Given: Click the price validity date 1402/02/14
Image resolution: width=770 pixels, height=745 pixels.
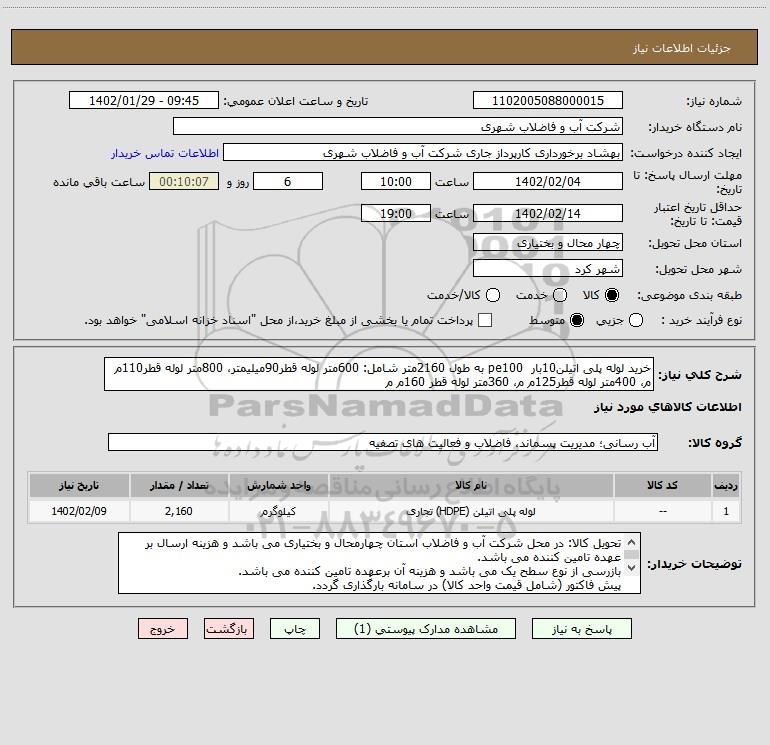Looking at the screenshot, I should click(x=548, y=213).
